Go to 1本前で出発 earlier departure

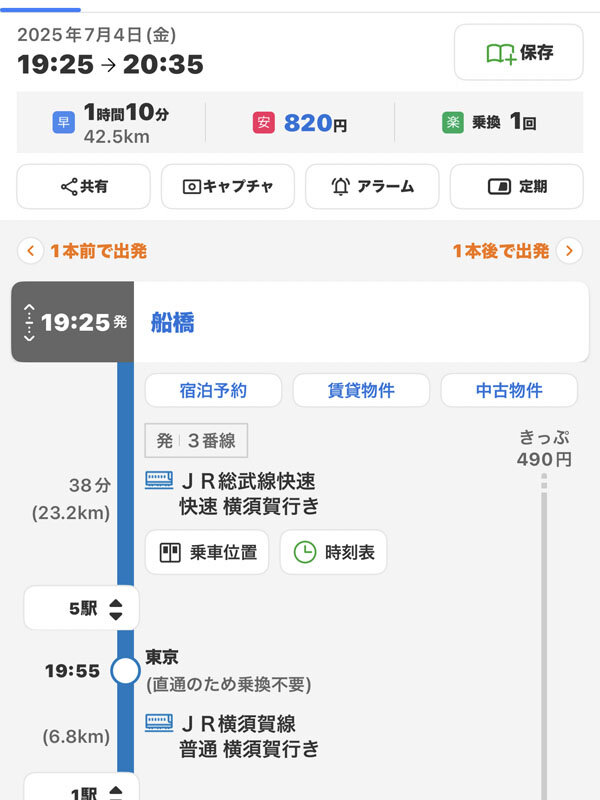[x=85, y=251]
